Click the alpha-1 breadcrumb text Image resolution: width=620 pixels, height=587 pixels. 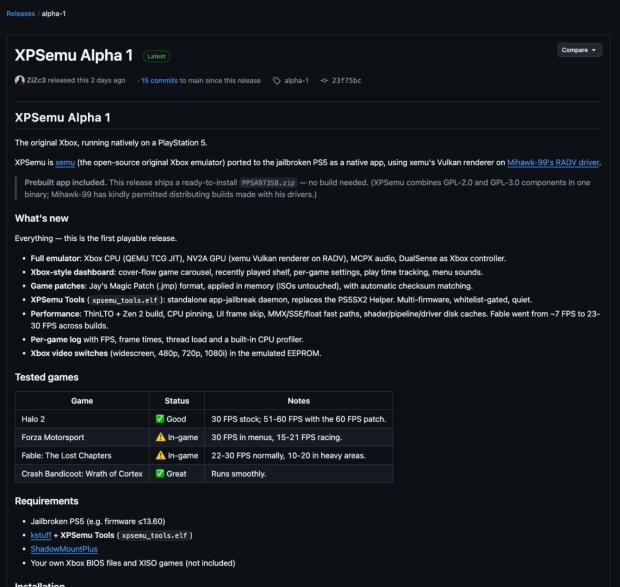(53, 13)
